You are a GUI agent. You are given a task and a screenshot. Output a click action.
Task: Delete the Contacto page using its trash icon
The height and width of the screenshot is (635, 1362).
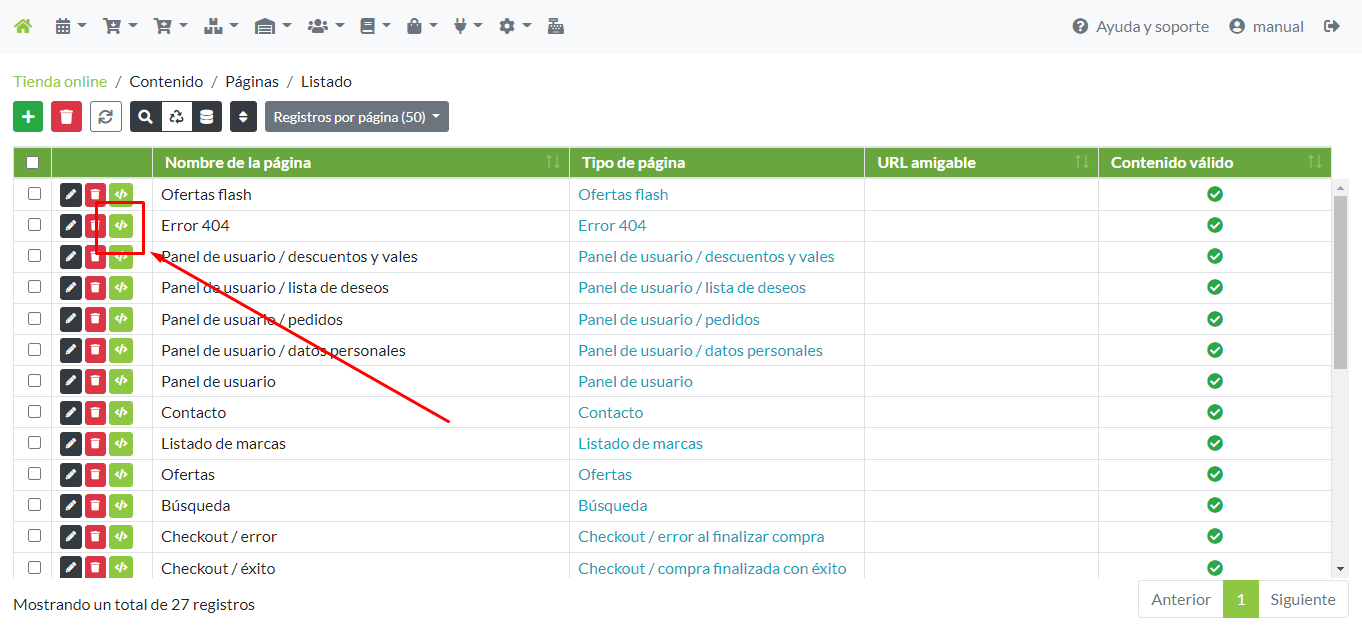click(95, 413)
